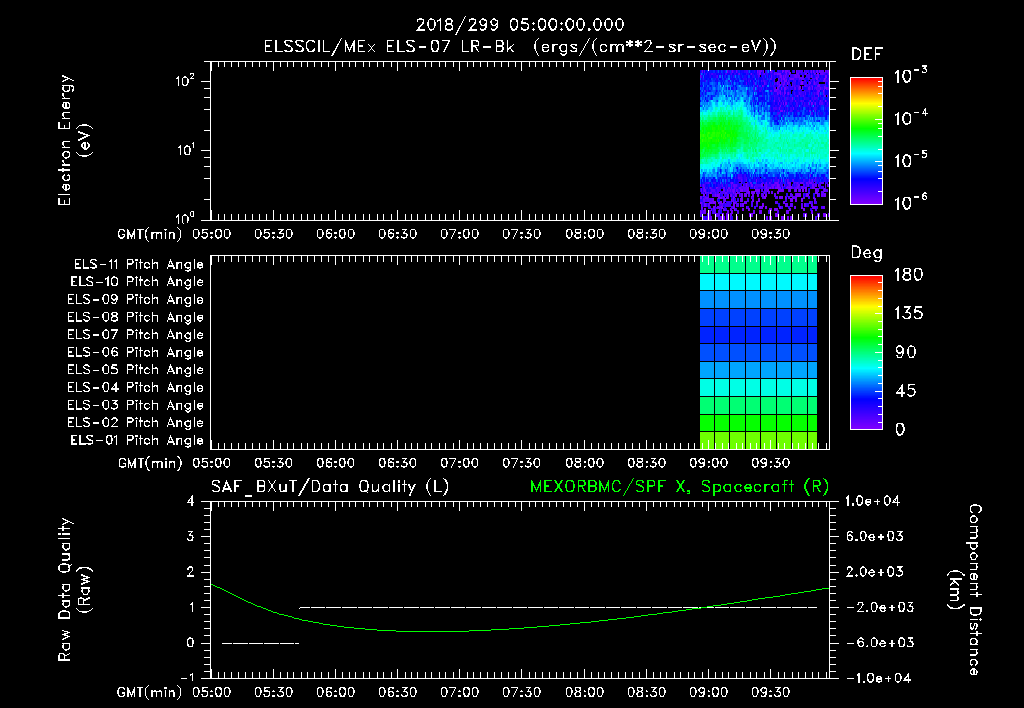Click the 2 tick on Raw Data Quality axis
The image size is (1024, 708).
coord(191,571)
